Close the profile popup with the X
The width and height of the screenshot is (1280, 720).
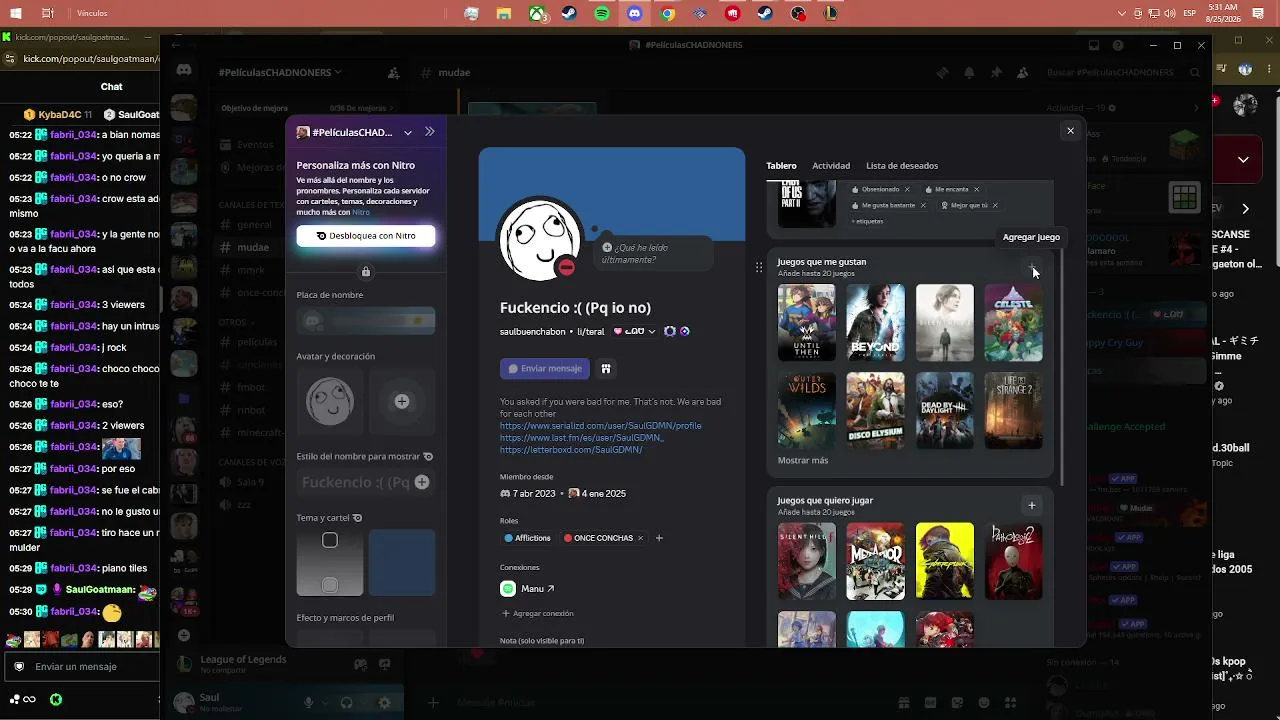[x=1070, y=131]
